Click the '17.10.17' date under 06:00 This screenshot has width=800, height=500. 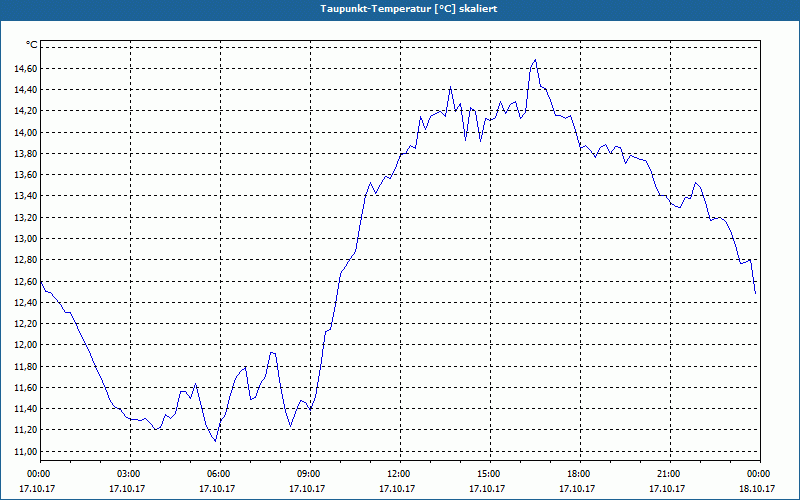pos(217,488)
